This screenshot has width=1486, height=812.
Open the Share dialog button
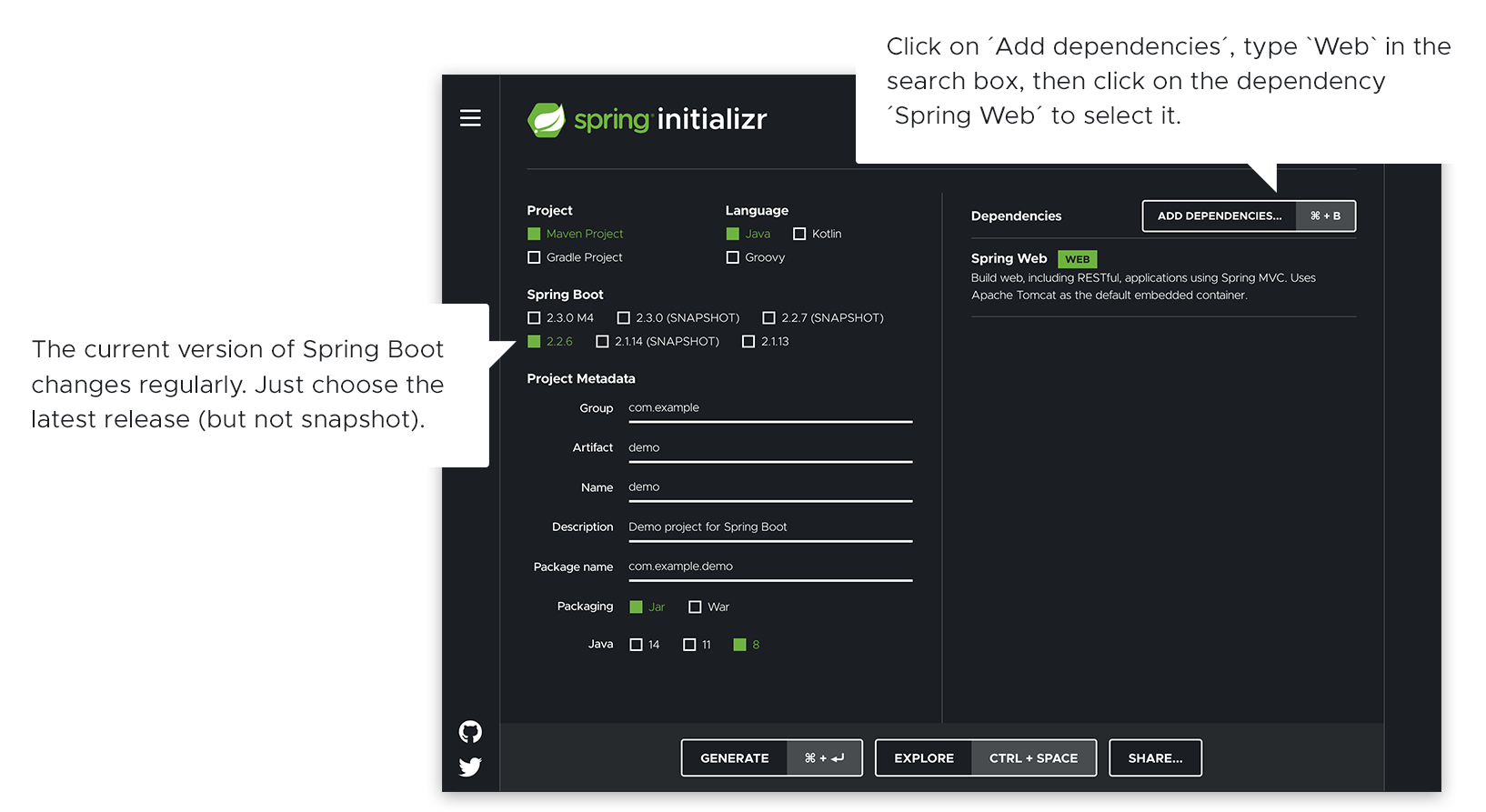(1155, 758)
